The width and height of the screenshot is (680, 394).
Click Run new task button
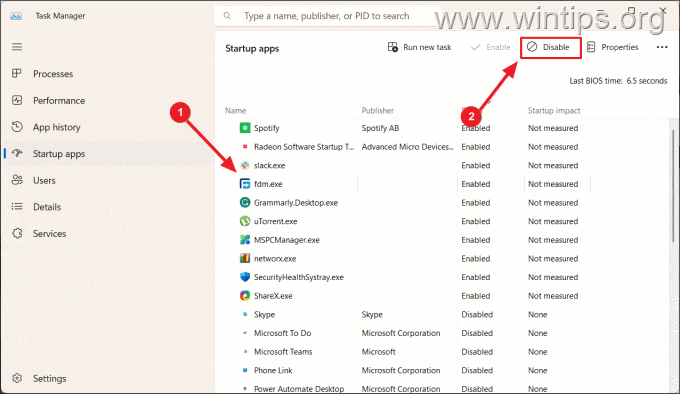click(x=419, y=47)
